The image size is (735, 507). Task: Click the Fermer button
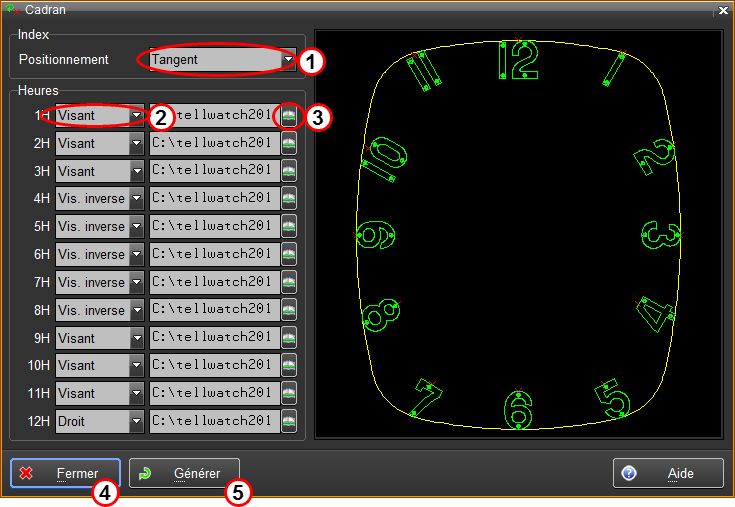(x=66, y=474)
